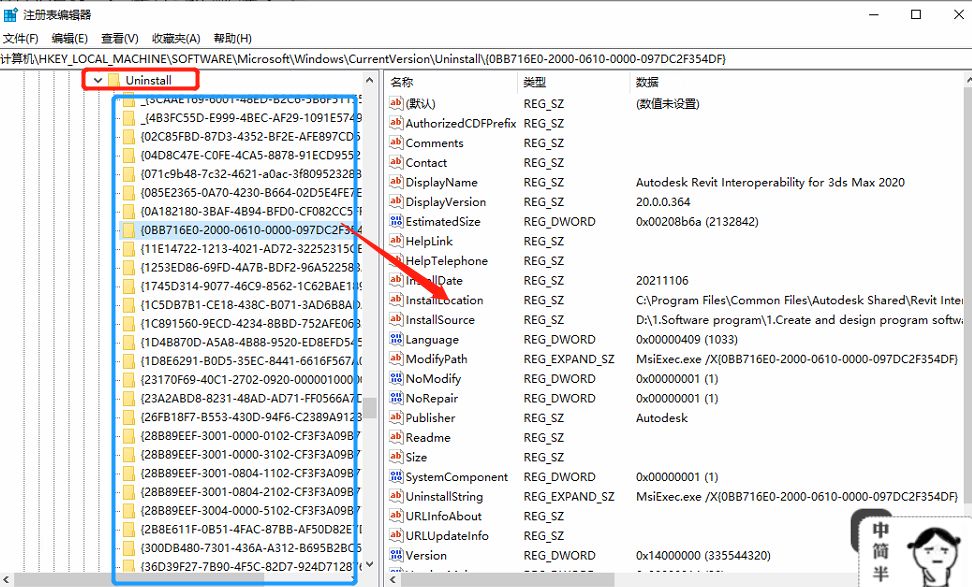Screen dimensions: 972x587
Task: Click the 数据 column header
Action: [x=647, y=82]
